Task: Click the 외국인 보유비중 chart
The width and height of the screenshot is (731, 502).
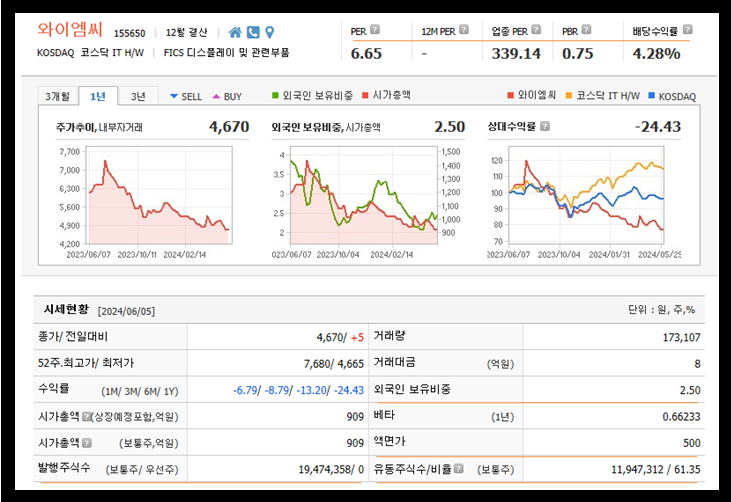Action: tap(364, 195)
